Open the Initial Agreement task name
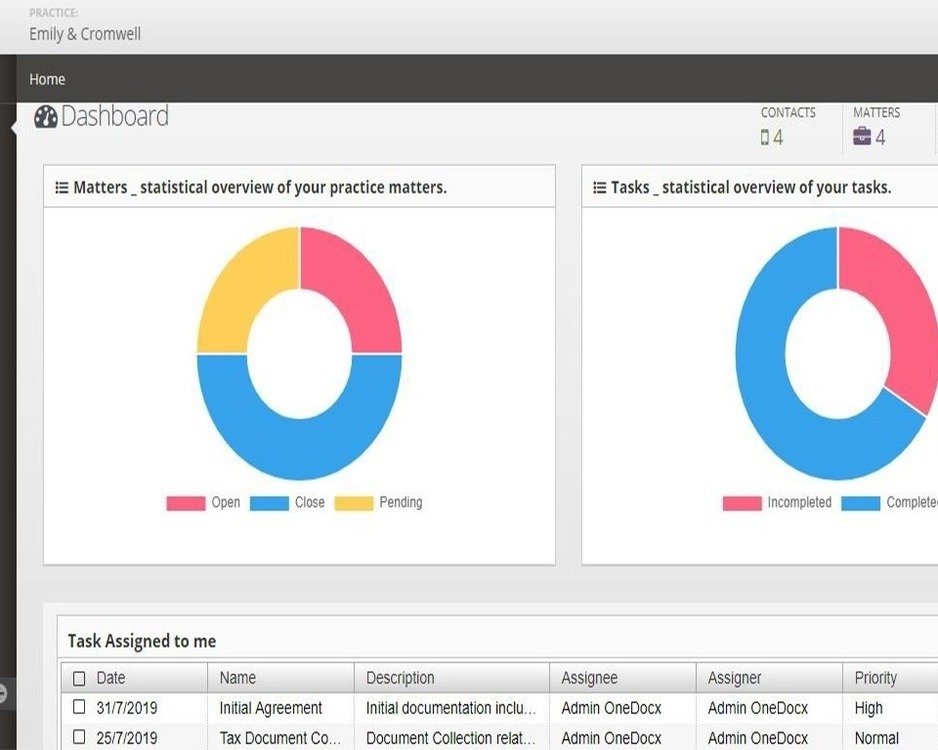This screenshot has height=750, width=938. point(270,708)
